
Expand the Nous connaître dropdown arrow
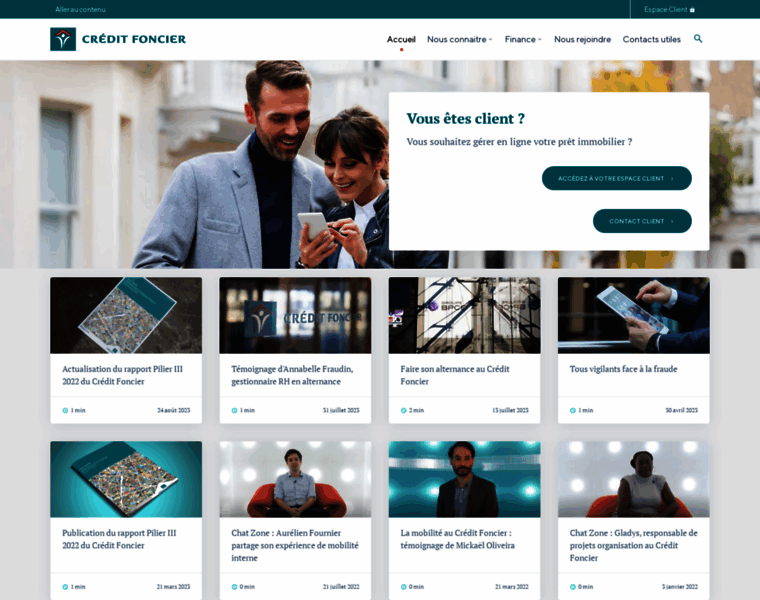point(491,40)
